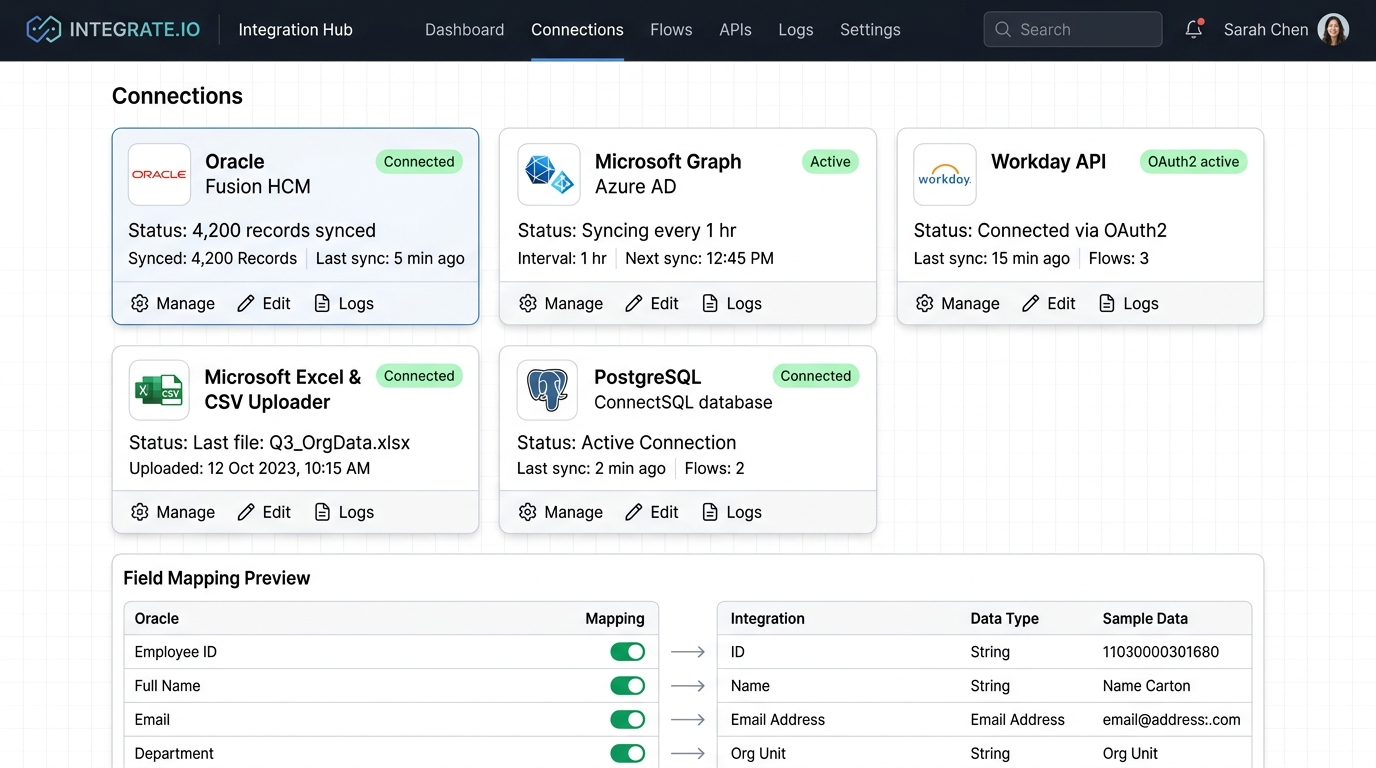Click the Q3_OrgData.xlsx status text
Screen dimensions: 1376x768
270,442
